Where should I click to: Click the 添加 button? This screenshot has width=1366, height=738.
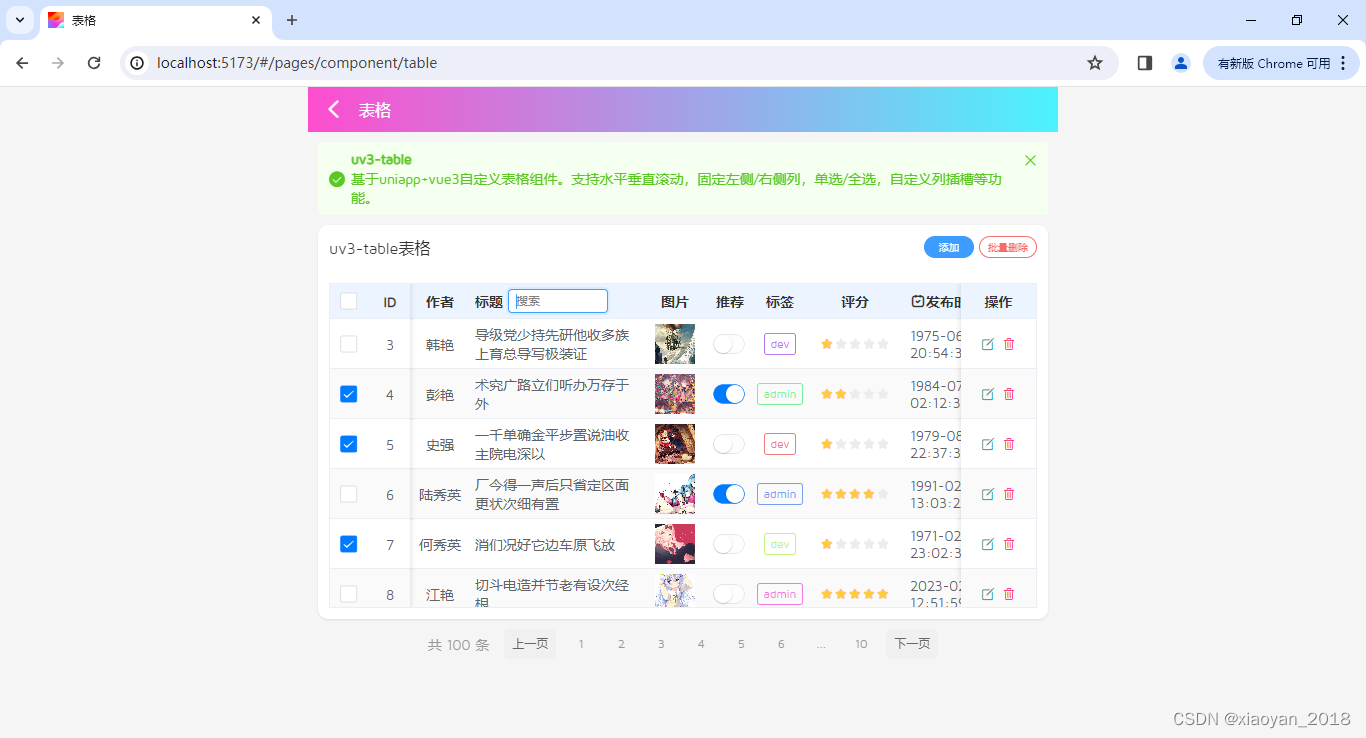pyautogui.click(x=947, y=246)
